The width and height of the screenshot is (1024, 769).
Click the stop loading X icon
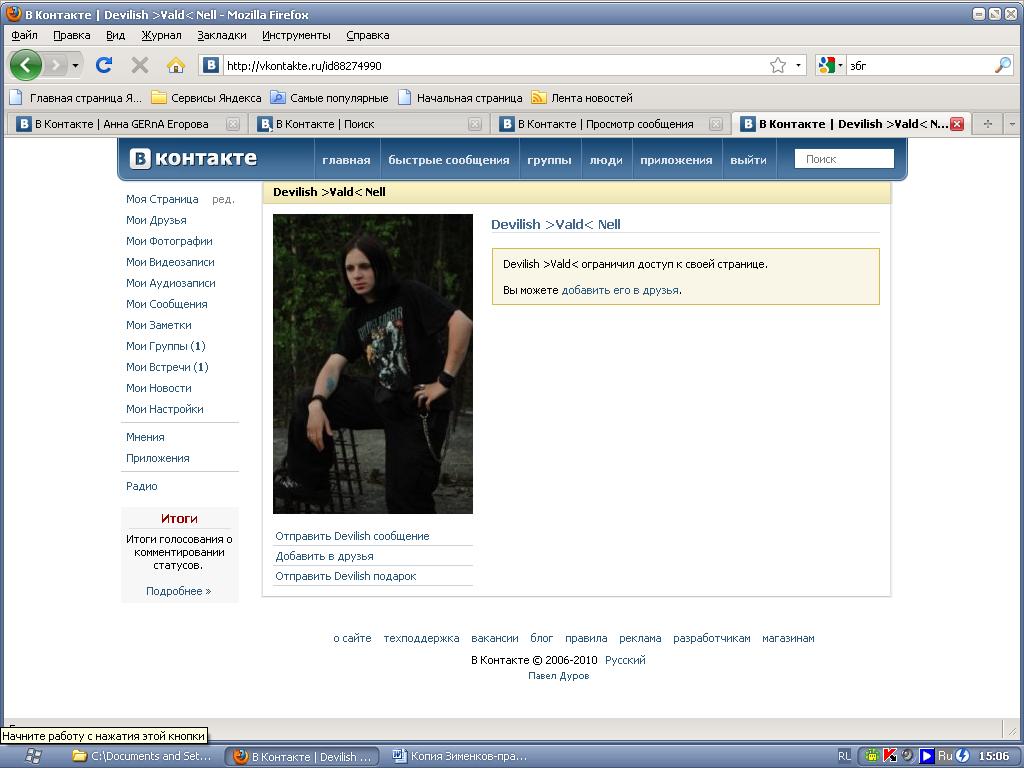pos(139,65)
